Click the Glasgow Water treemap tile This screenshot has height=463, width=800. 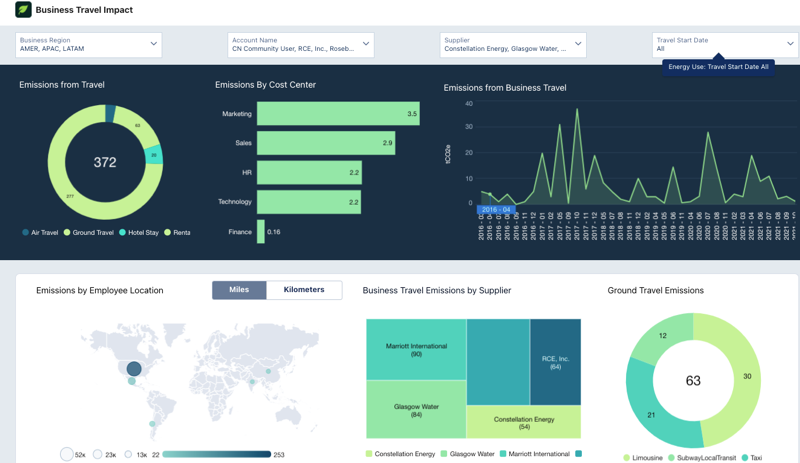click(x=416, y=409)
